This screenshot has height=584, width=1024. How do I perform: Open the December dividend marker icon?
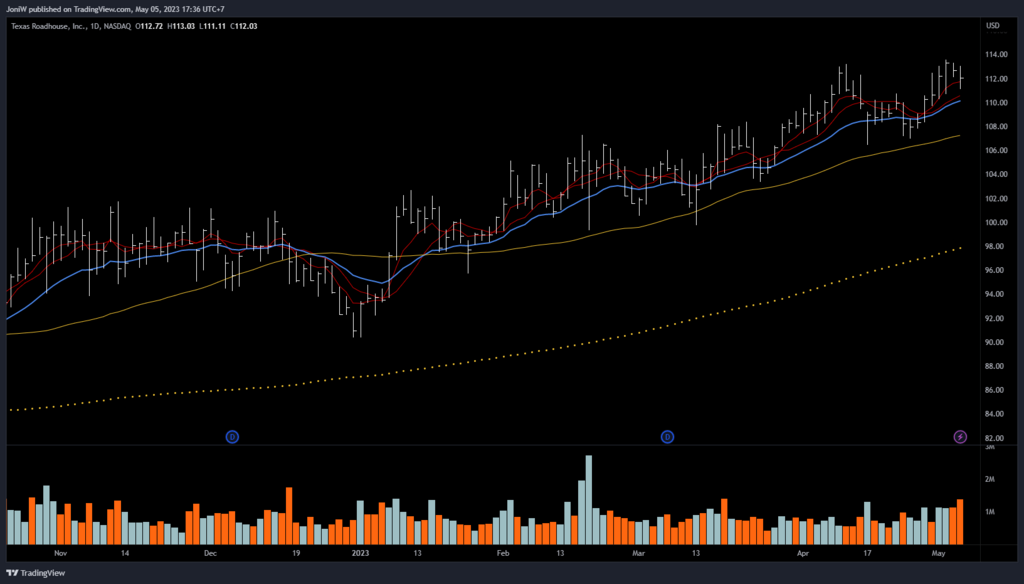click(x=232, y=437)
